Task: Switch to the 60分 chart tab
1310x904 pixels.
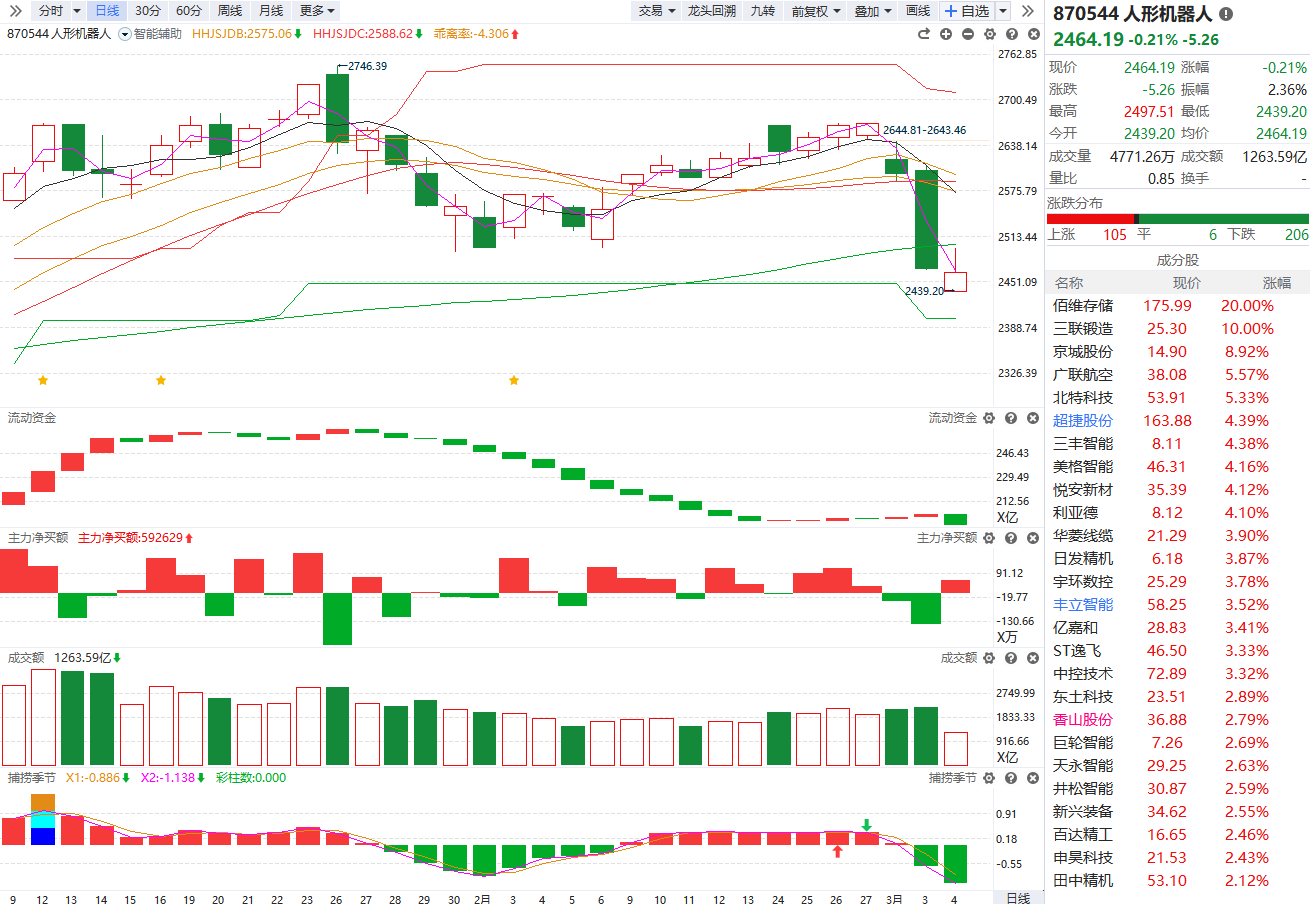Action: [x=188, y=11]
